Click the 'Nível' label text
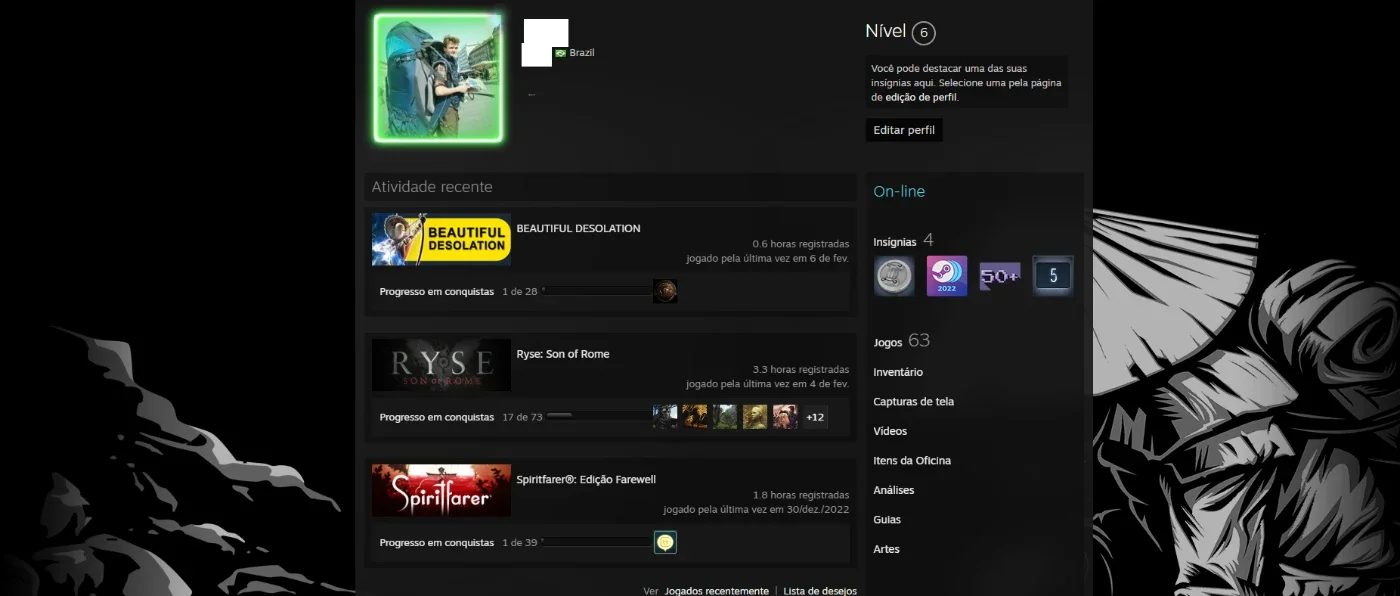The image size is (1400, 596). point(886,31)
